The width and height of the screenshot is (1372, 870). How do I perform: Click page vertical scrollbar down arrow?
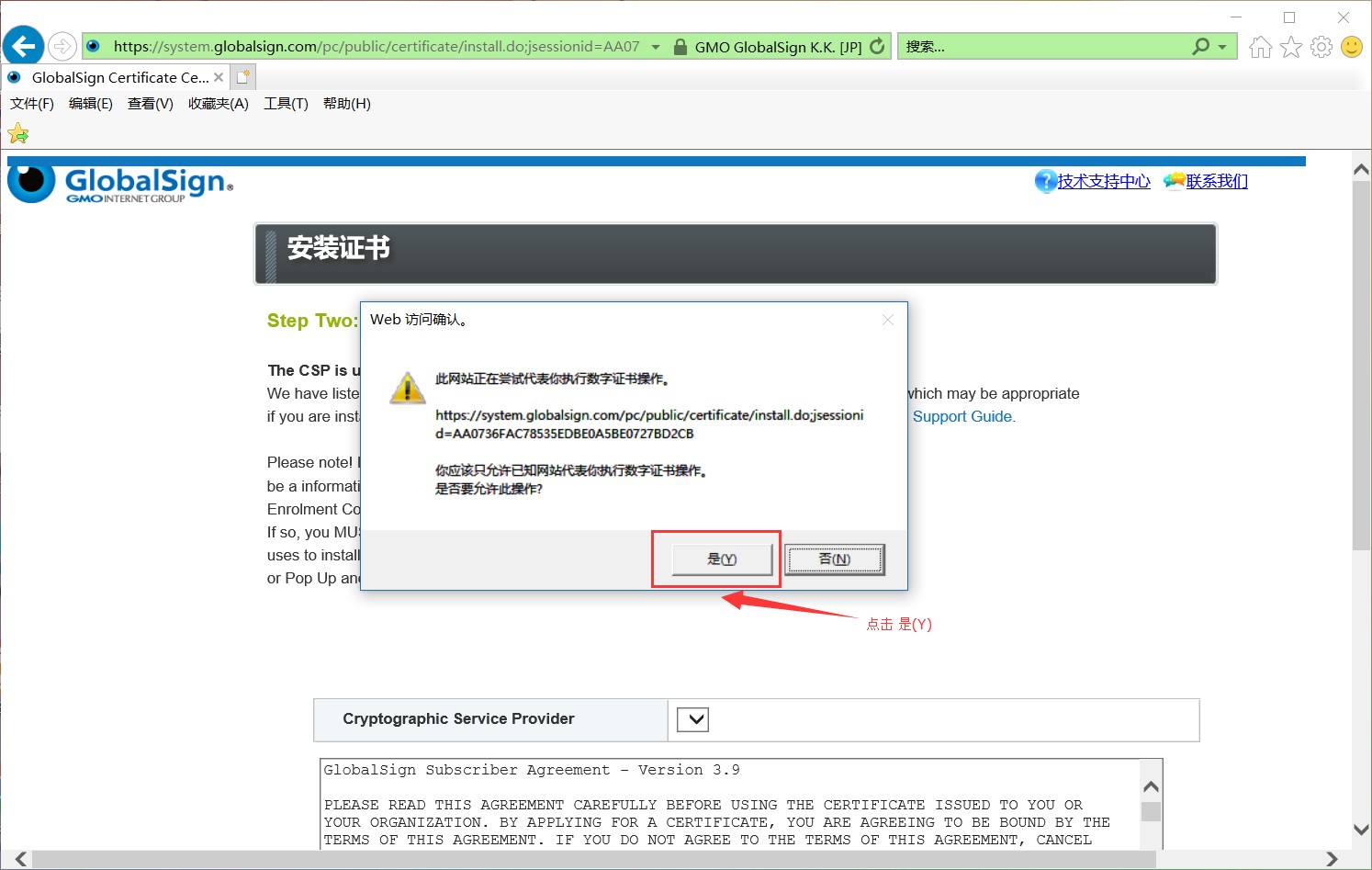point(1362,829)
